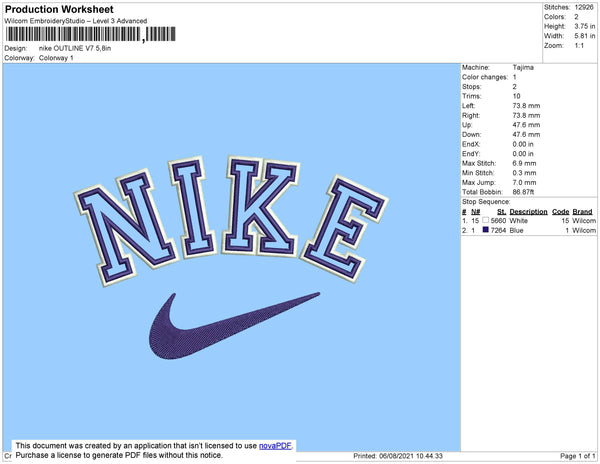600x464 pixels.
Task: Click the Max Stitch value '6.9 mm'
Action: [x=524, y=163]
